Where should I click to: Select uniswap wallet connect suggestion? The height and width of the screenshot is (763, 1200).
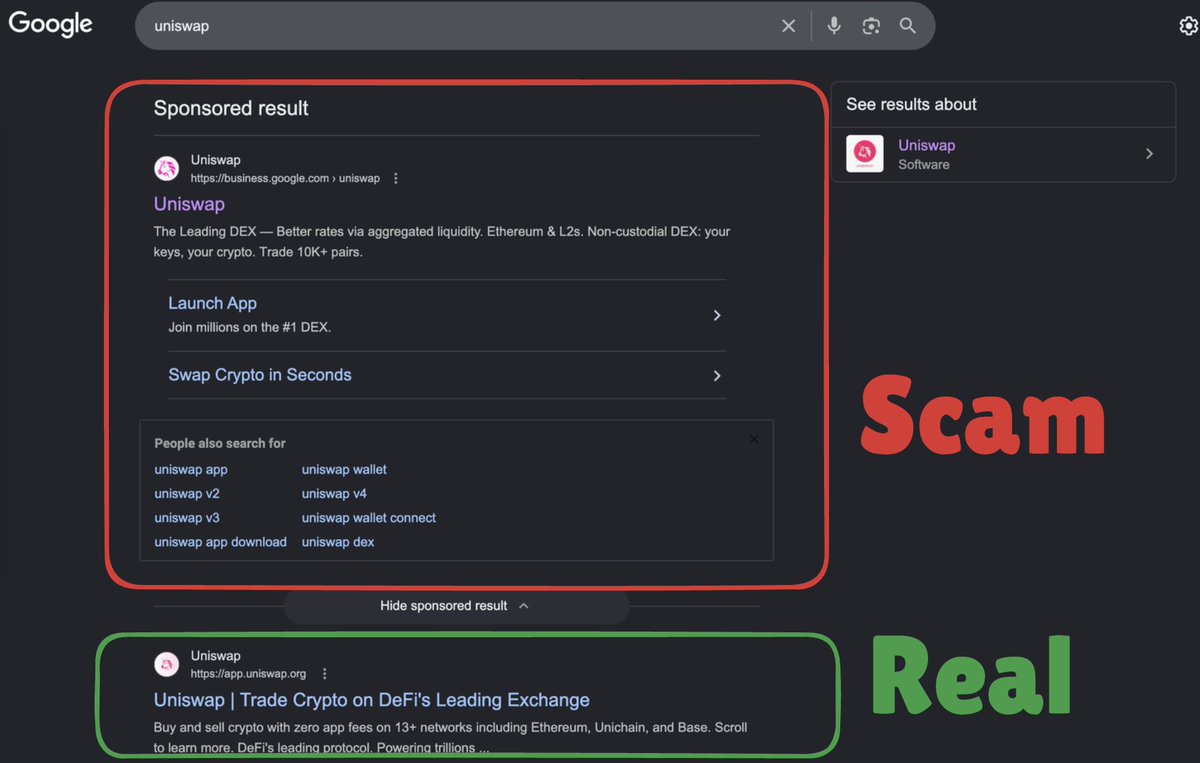369,518
